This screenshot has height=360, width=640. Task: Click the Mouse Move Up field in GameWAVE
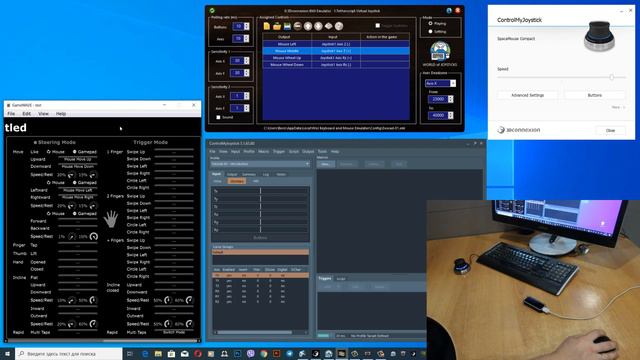click(x=78, y=159)
